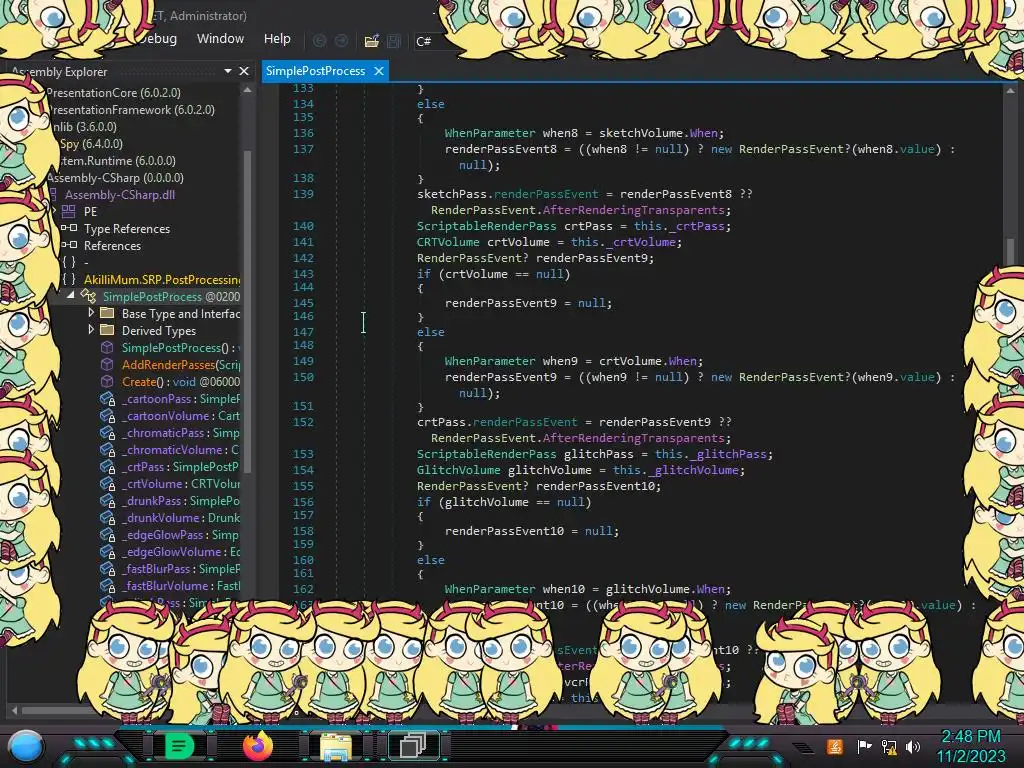This screenshot has height=768, width=1024.
Task: Collapse the SimplePostProcess class node
Action: (71, 295)
